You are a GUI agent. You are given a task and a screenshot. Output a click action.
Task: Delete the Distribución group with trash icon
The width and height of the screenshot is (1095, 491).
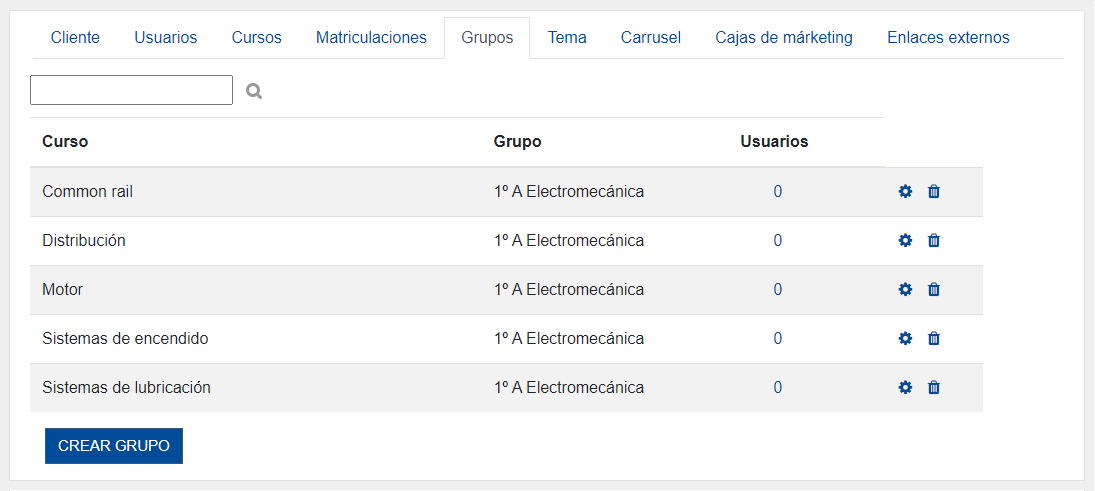click(934, 240)
